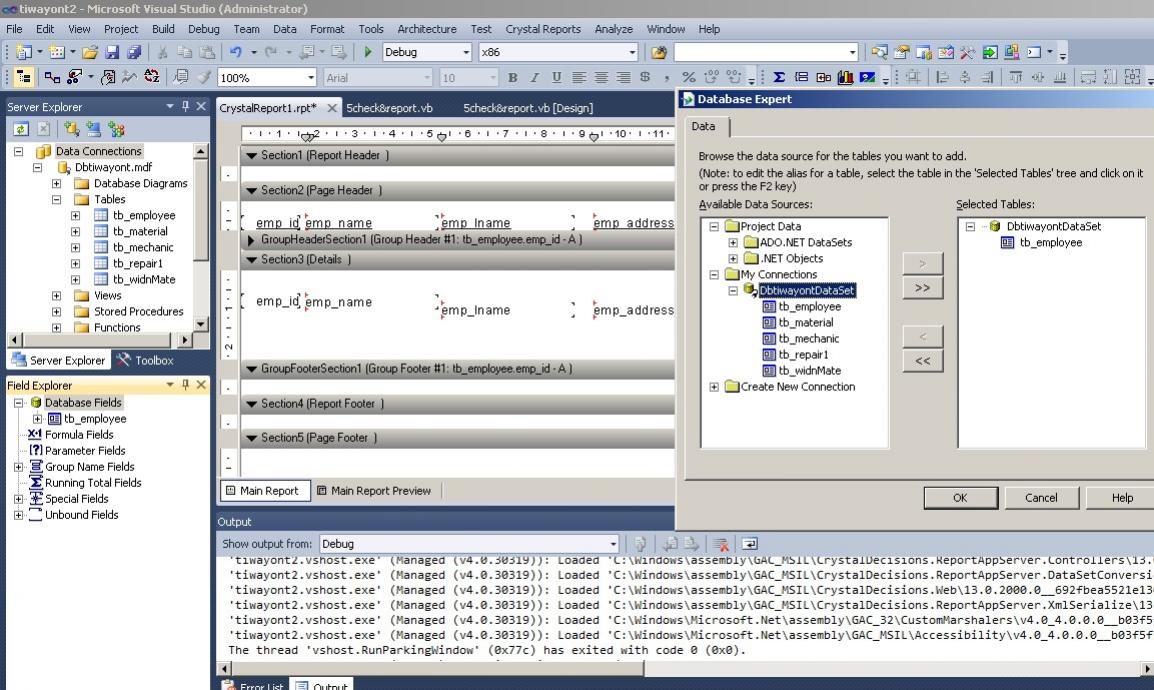Image resolution: width=1154 pixels, height=690 pixels.
Task: Click the Italic formatting icon
Action: click(534, 77)
